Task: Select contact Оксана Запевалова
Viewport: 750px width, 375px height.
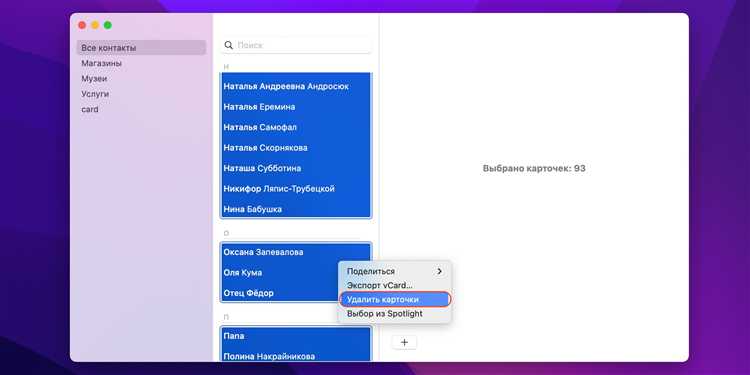Action: click(x=296, y=252)
